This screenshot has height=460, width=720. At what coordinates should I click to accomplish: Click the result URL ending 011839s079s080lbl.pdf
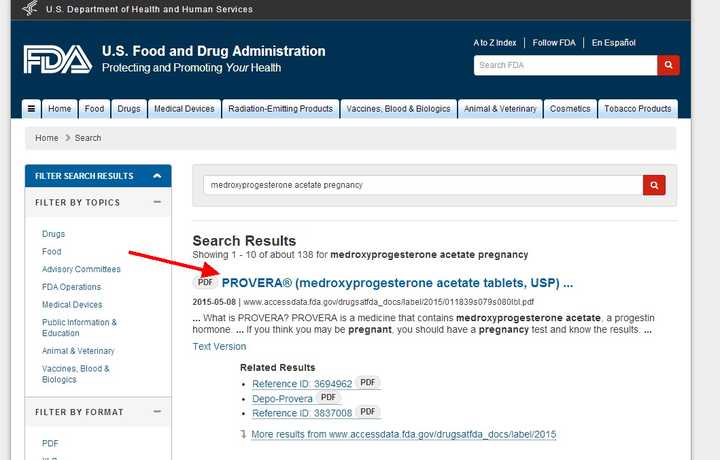[388, 302]
